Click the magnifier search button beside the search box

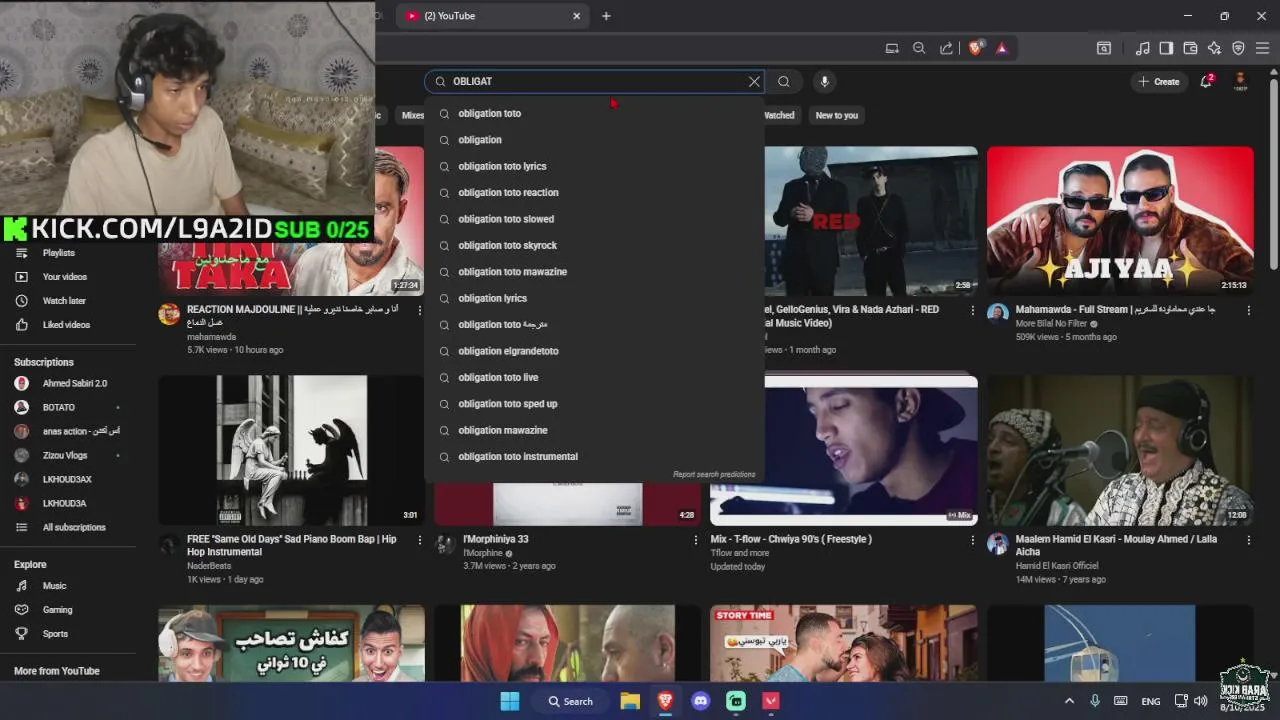coord(784,82)
